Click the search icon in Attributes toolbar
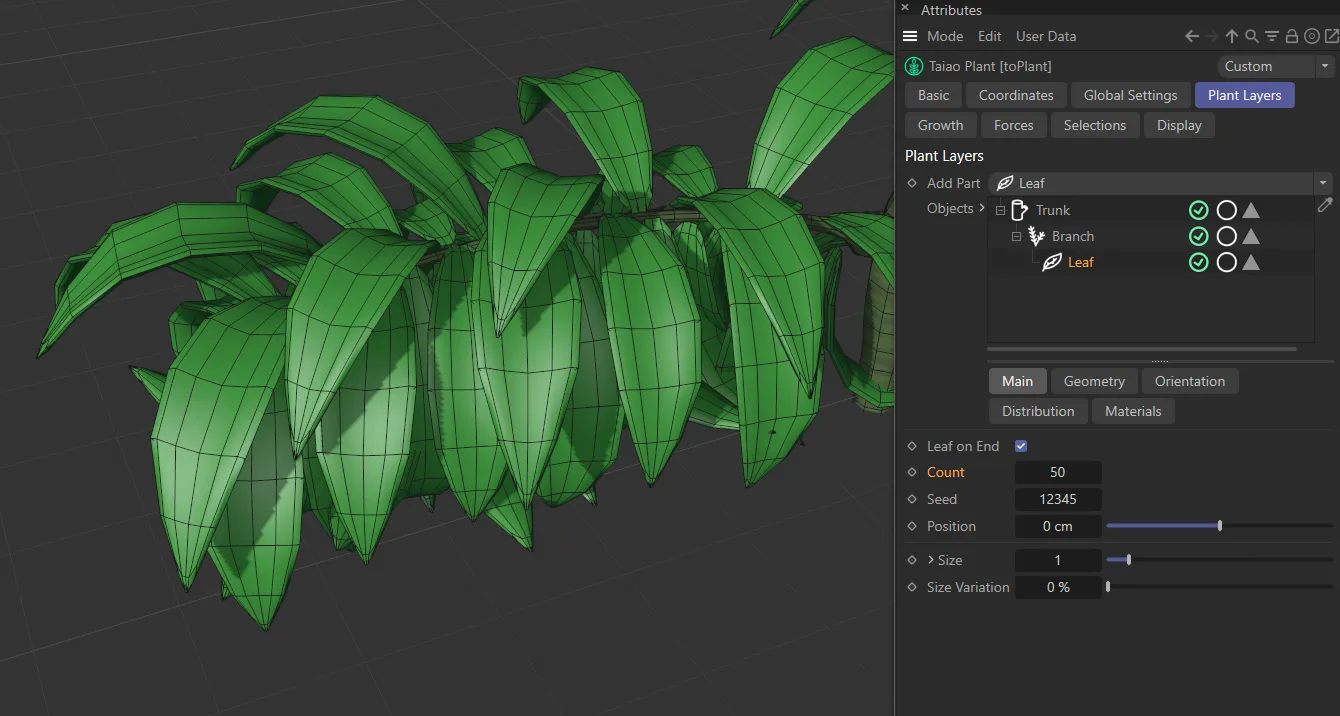This screenshot has height=716, width=1340. tap(1252, 36)
